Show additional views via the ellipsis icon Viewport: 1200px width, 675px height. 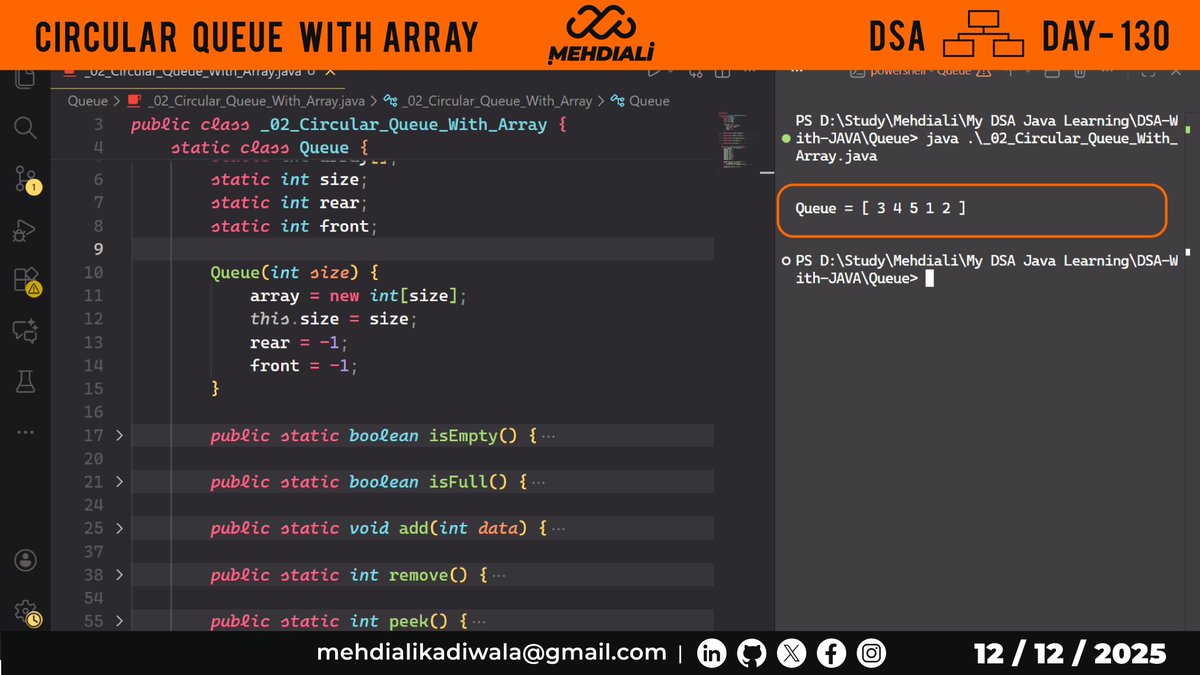25,432
